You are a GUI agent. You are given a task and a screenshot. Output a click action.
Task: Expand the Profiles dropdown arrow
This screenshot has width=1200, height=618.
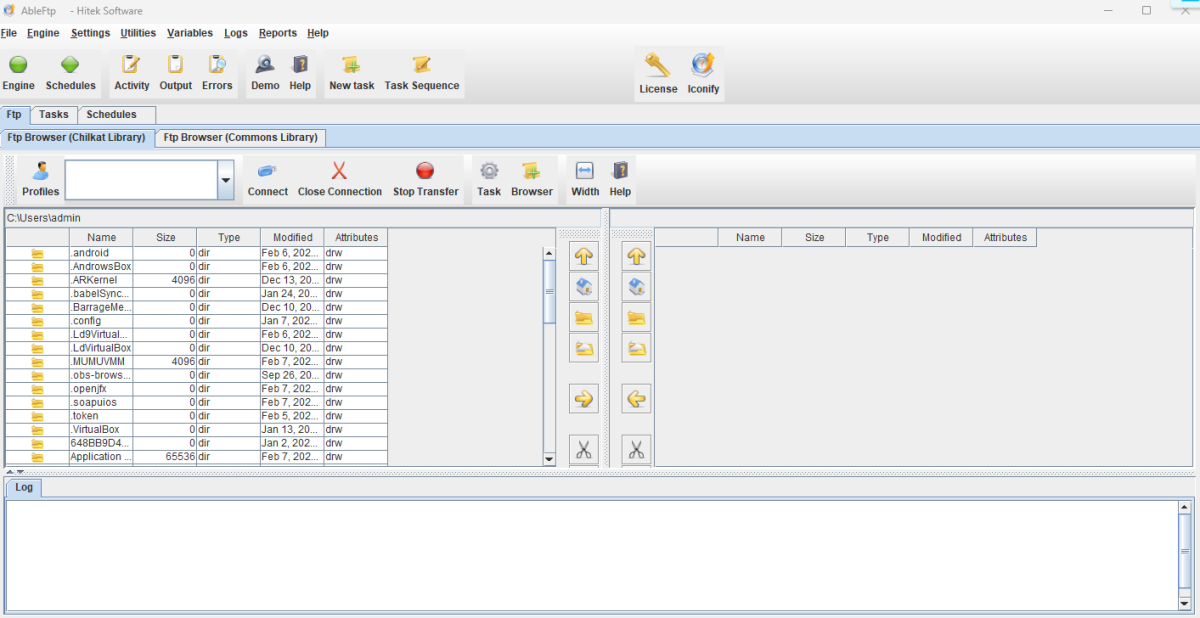tap(225, 181)
